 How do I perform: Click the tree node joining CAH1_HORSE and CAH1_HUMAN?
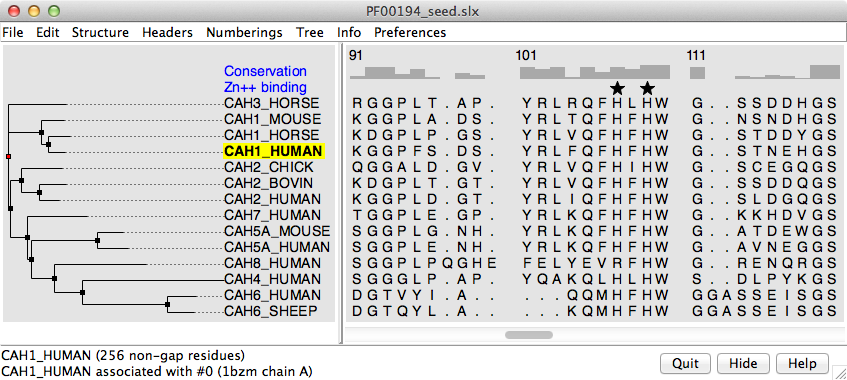coord(48,144)
